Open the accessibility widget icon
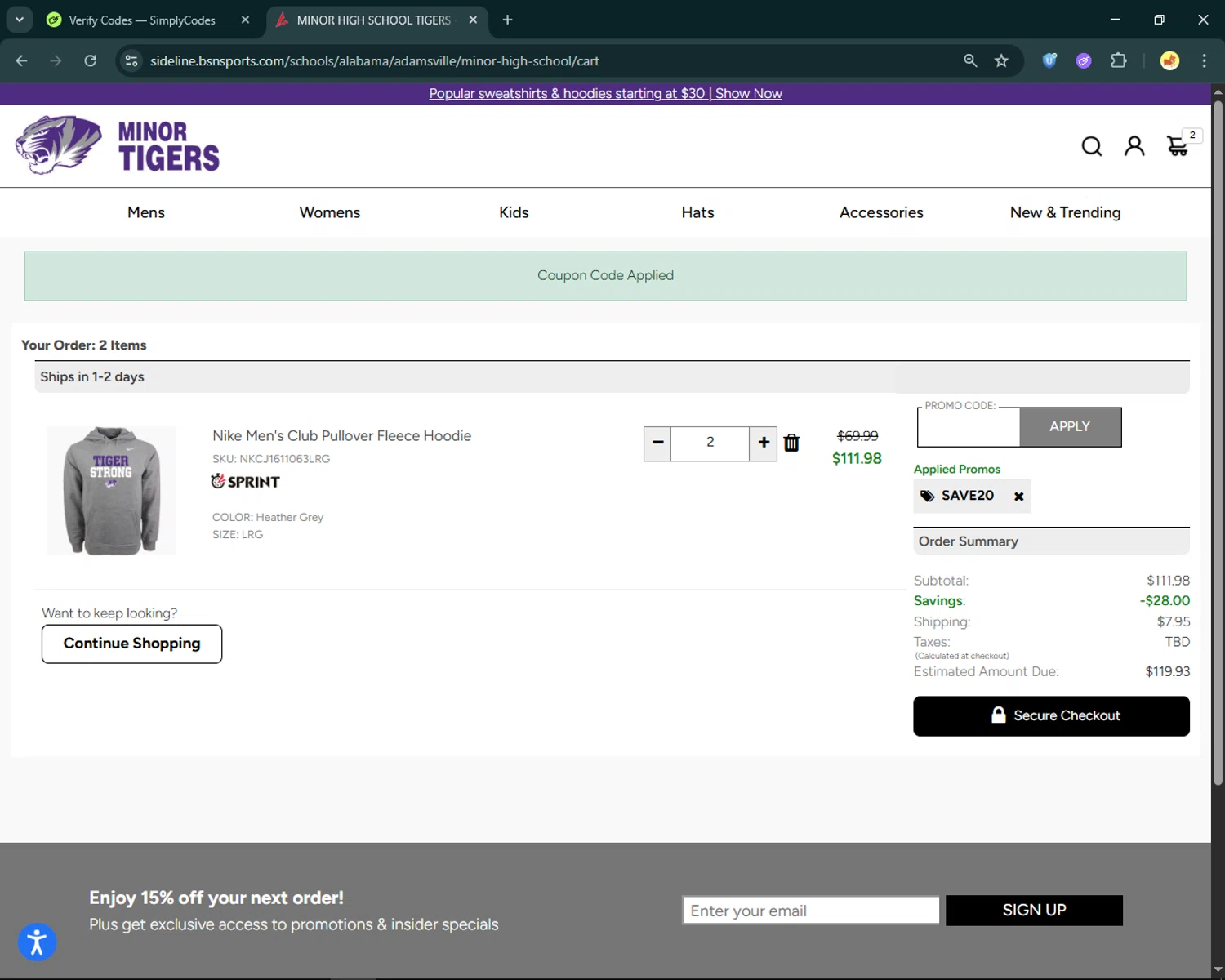This screenshot has width=1225, height=980. [37, 942]
